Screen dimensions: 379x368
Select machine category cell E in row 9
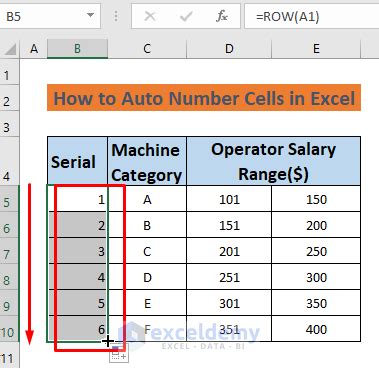[x=147, y=303]
